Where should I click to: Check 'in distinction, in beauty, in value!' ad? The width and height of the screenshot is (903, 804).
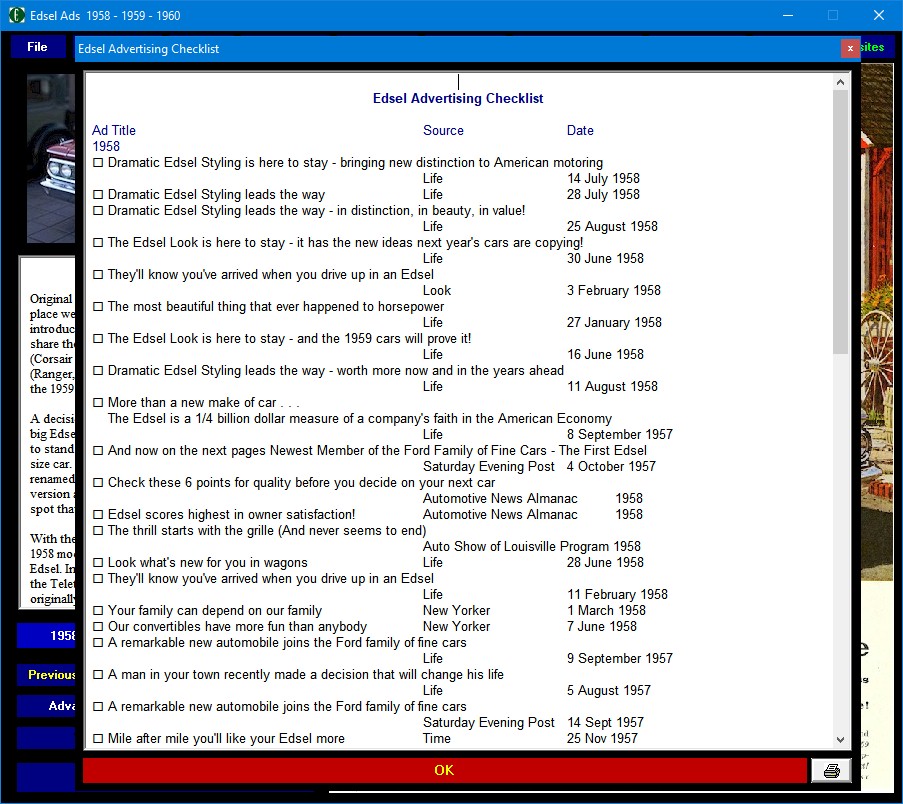[98, 211]
